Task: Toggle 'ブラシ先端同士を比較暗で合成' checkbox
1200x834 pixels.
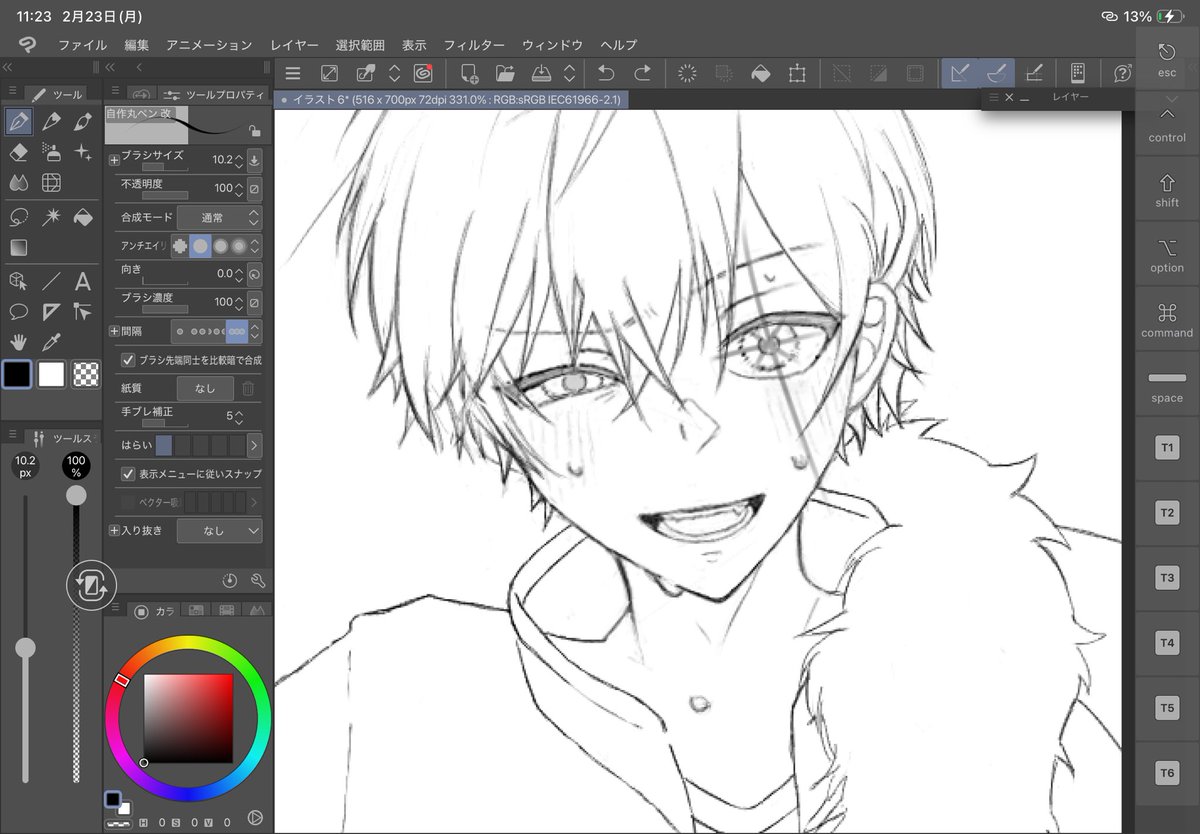Action: (129, 359)
